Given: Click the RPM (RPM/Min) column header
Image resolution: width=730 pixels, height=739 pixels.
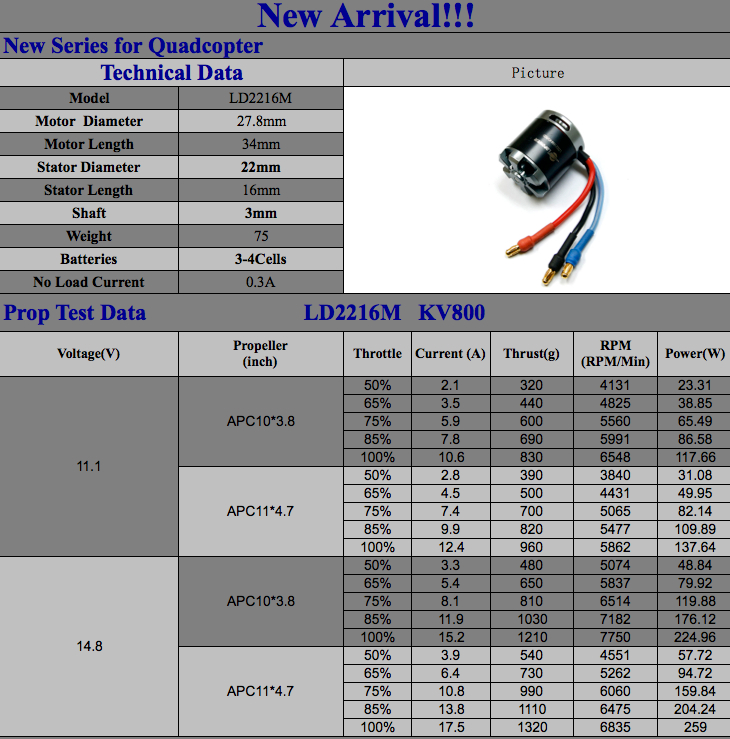Looking at the screenshot, I should click(615, 354).
